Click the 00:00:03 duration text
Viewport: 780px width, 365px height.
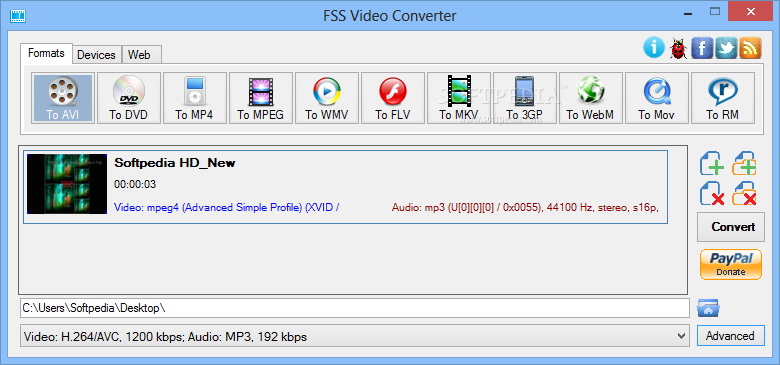pos(135,184)
